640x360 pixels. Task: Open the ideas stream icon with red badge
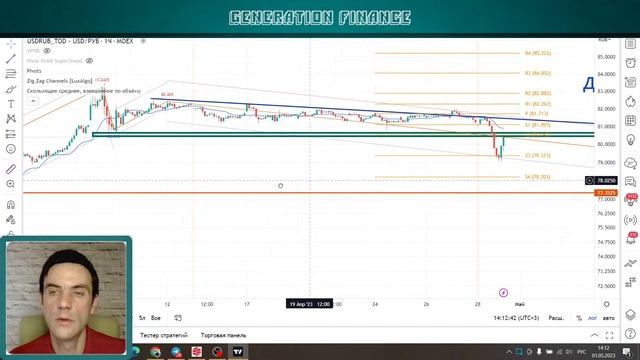631,200
